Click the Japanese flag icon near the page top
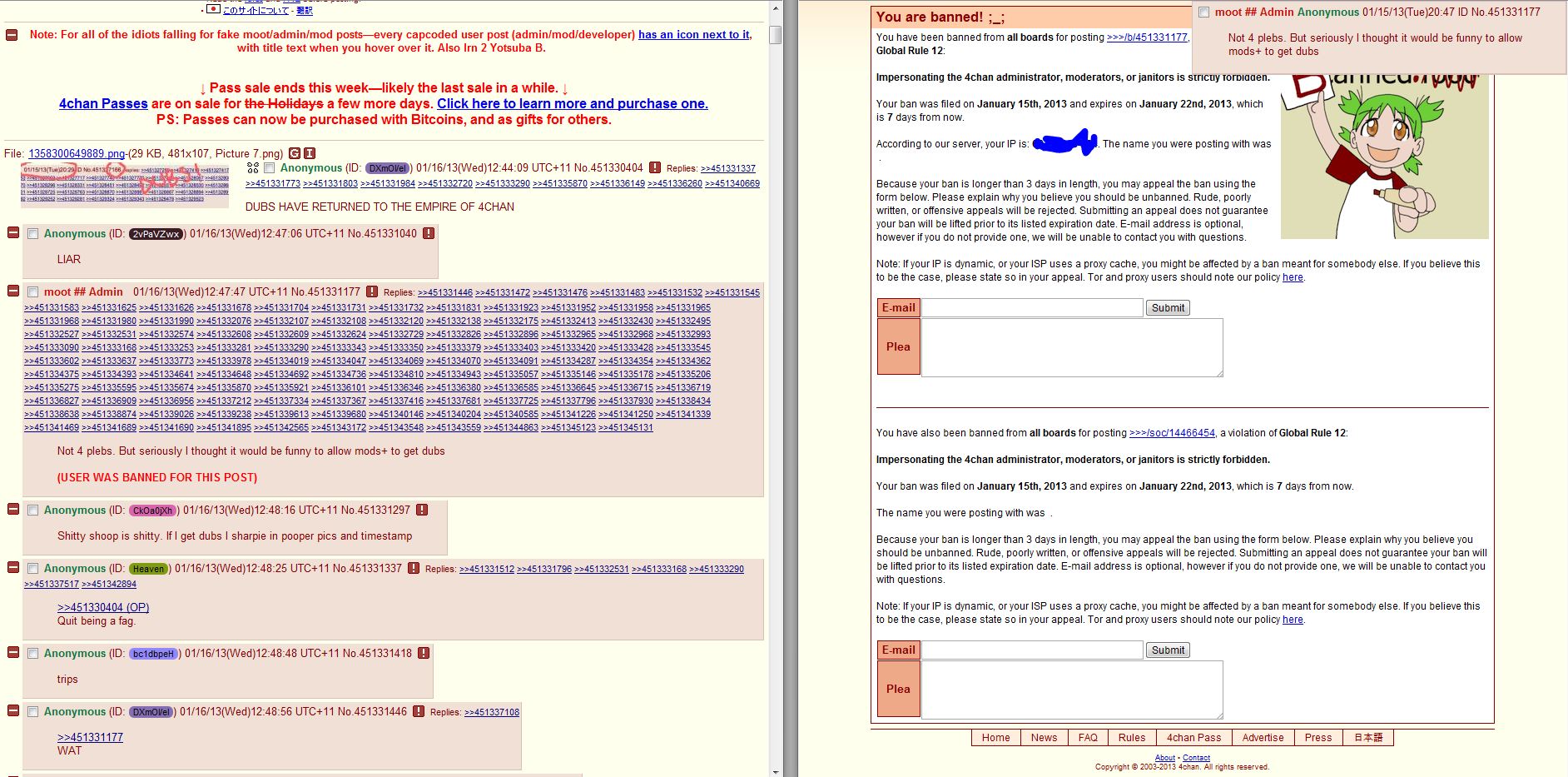This screenshot has height=777, width=1568. [x=214, y=9]
